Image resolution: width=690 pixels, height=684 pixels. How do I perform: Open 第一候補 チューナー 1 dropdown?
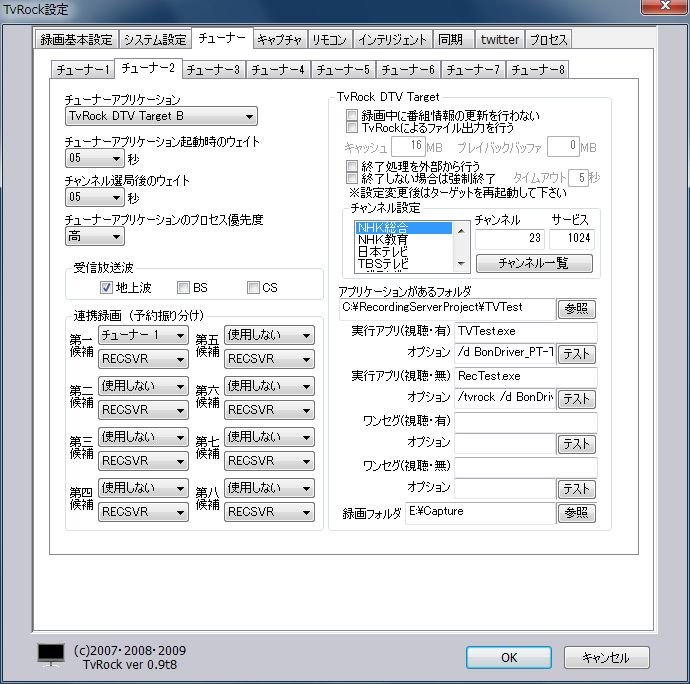143,335
